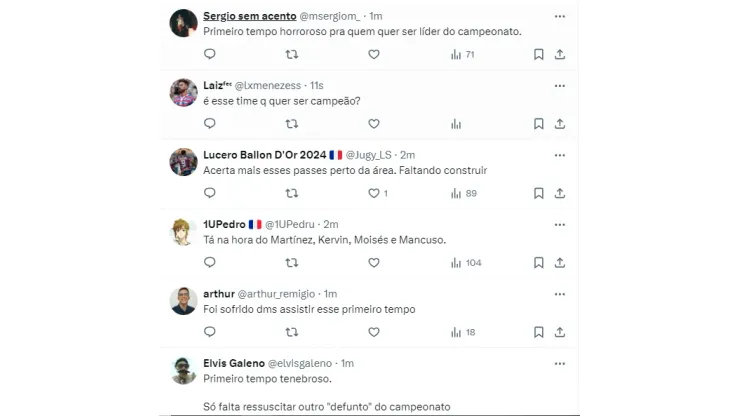Open more options on Sergio's tweet
The image size is (740, 416).
coord(560,16)
